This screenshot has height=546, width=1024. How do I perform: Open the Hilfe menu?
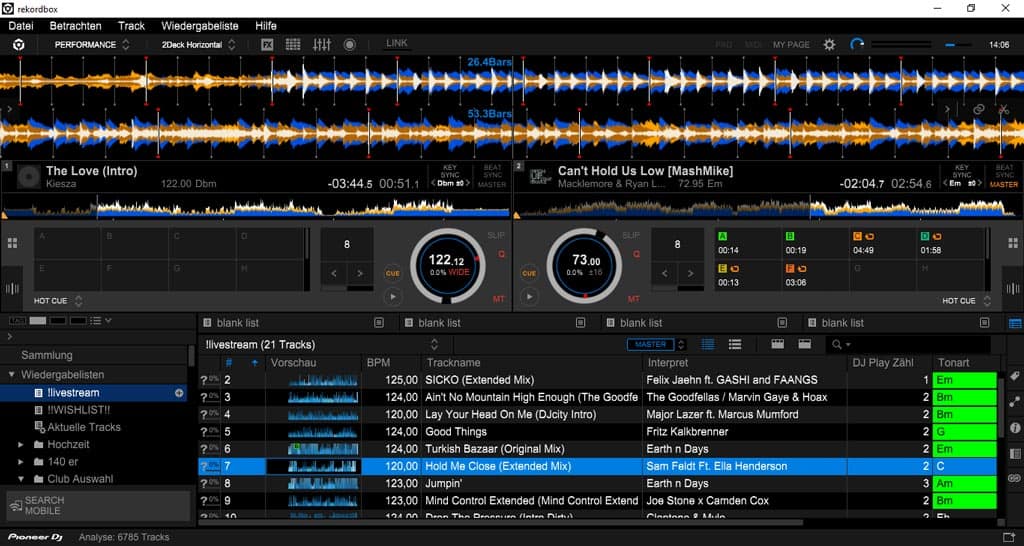(266, 26)
